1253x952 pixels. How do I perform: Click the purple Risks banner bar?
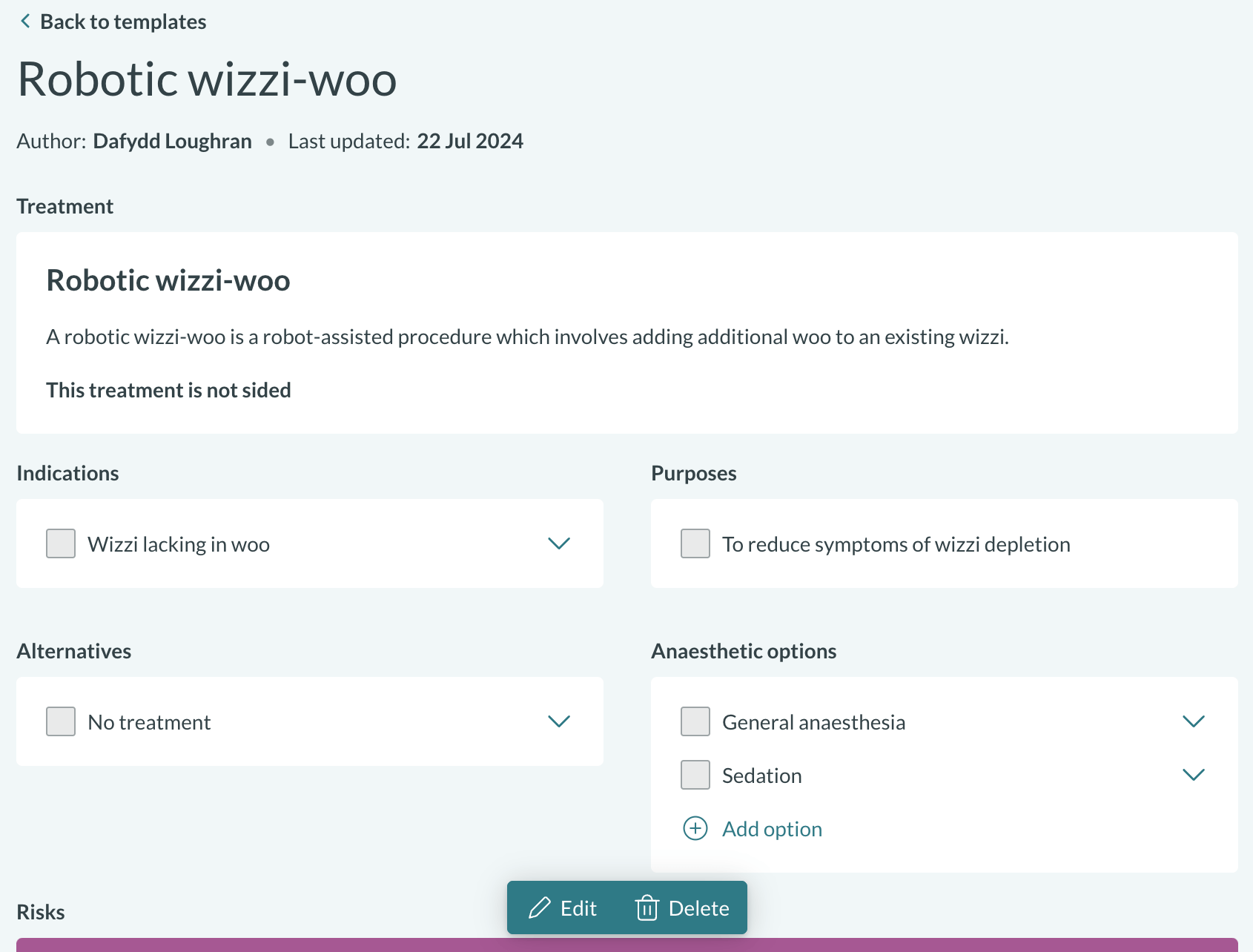click(626, 945)
